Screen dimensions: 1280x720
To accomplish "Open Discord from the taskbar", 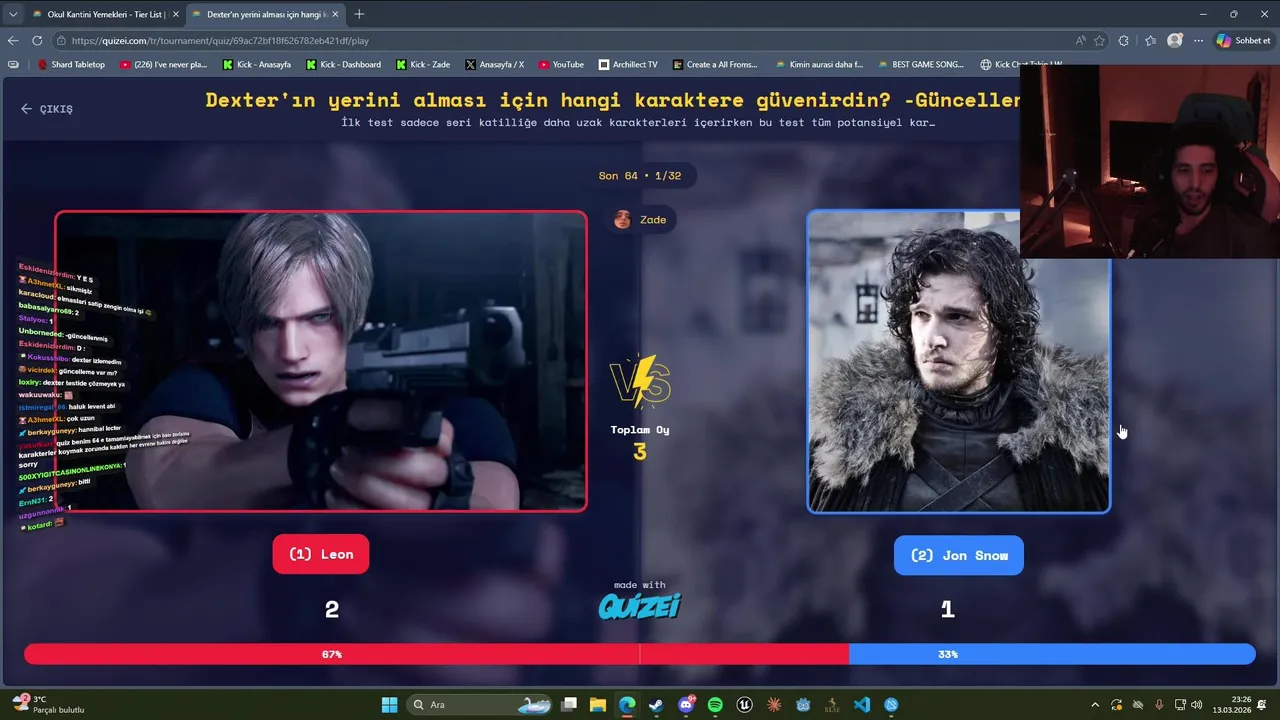I will (686, 705).
